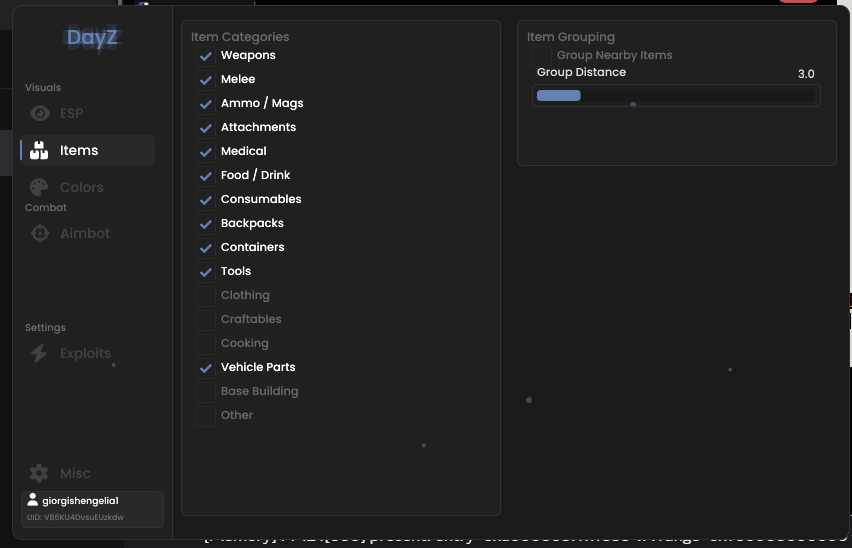Screen dimensions: 852x548
Task: Select the Items boxes icon
Action: pyautogui.click(x=39, y=150)
